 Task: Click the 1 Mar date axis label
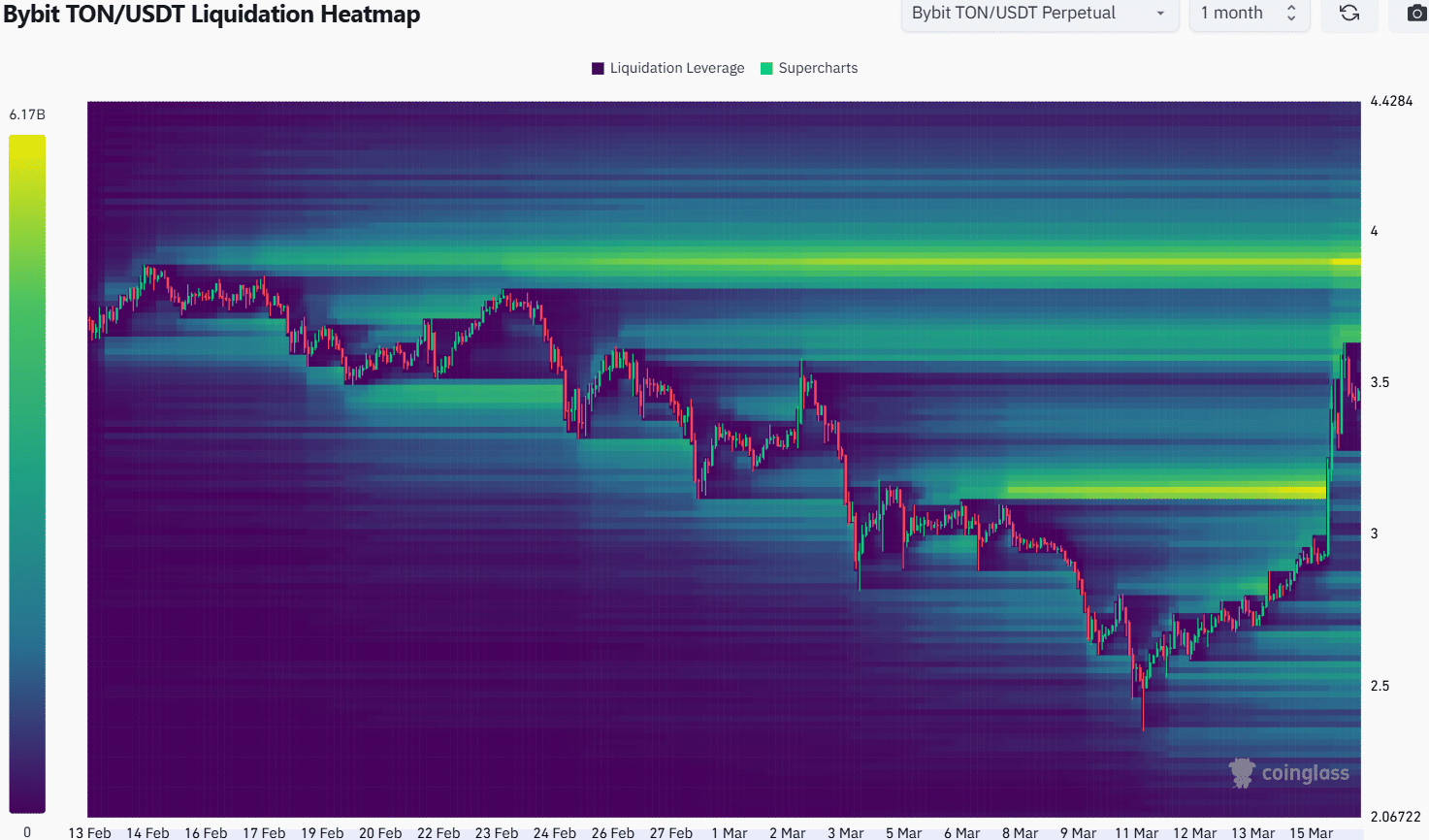click(730, 832)
